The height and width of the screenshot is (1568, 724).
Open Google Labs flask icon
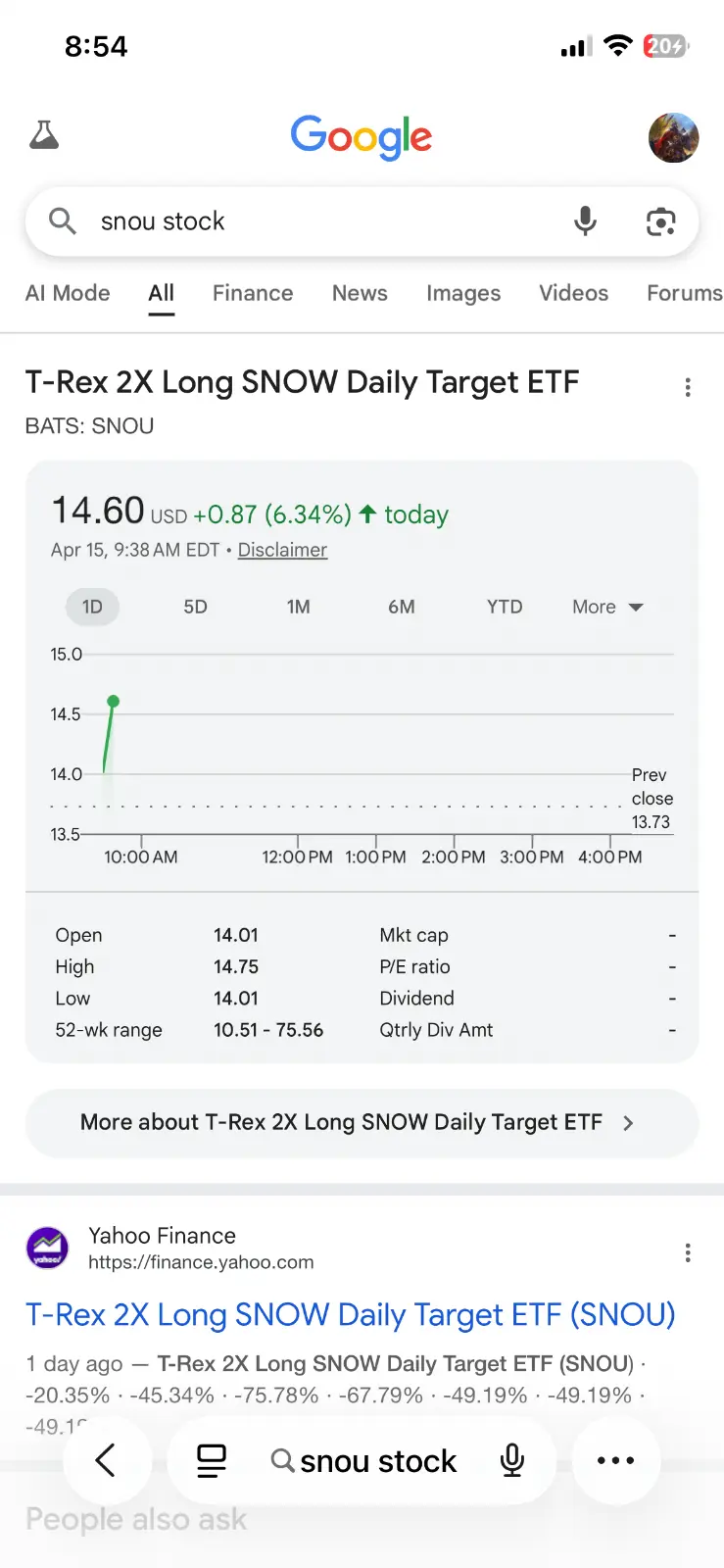coord(44,135)
